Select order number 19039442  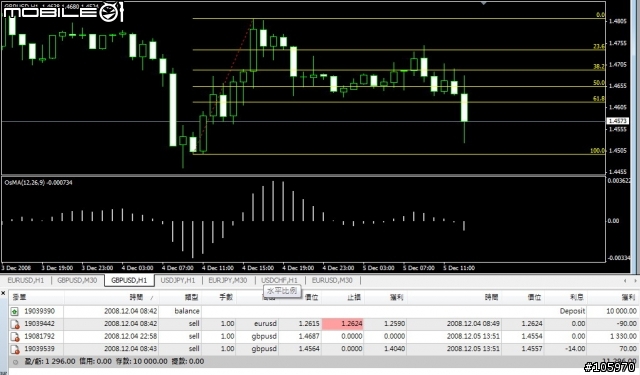(39, 324)
